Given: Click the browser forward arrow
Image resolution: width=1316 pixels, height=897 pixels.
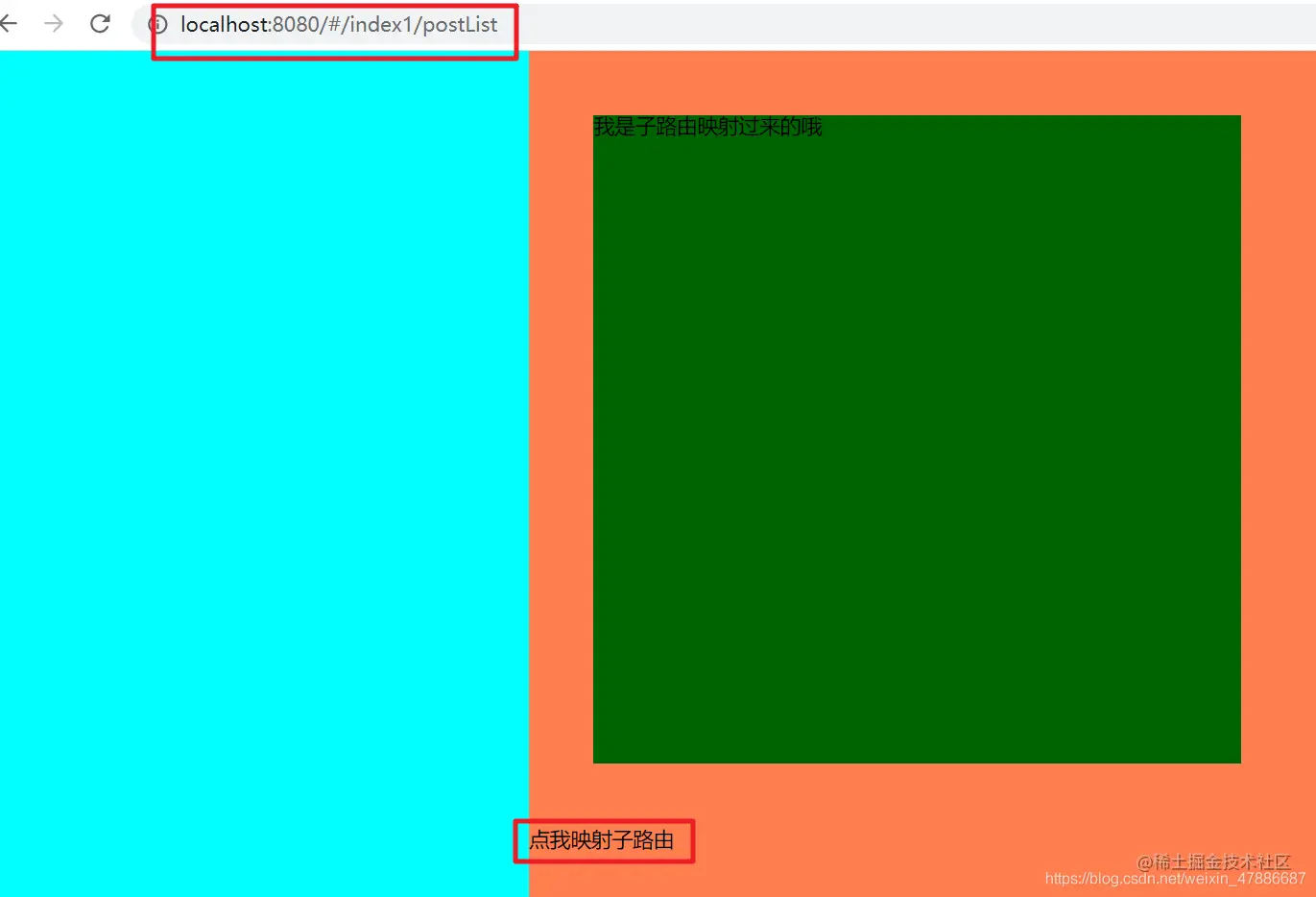Looking at the screenshot, I should coord(54,24).
